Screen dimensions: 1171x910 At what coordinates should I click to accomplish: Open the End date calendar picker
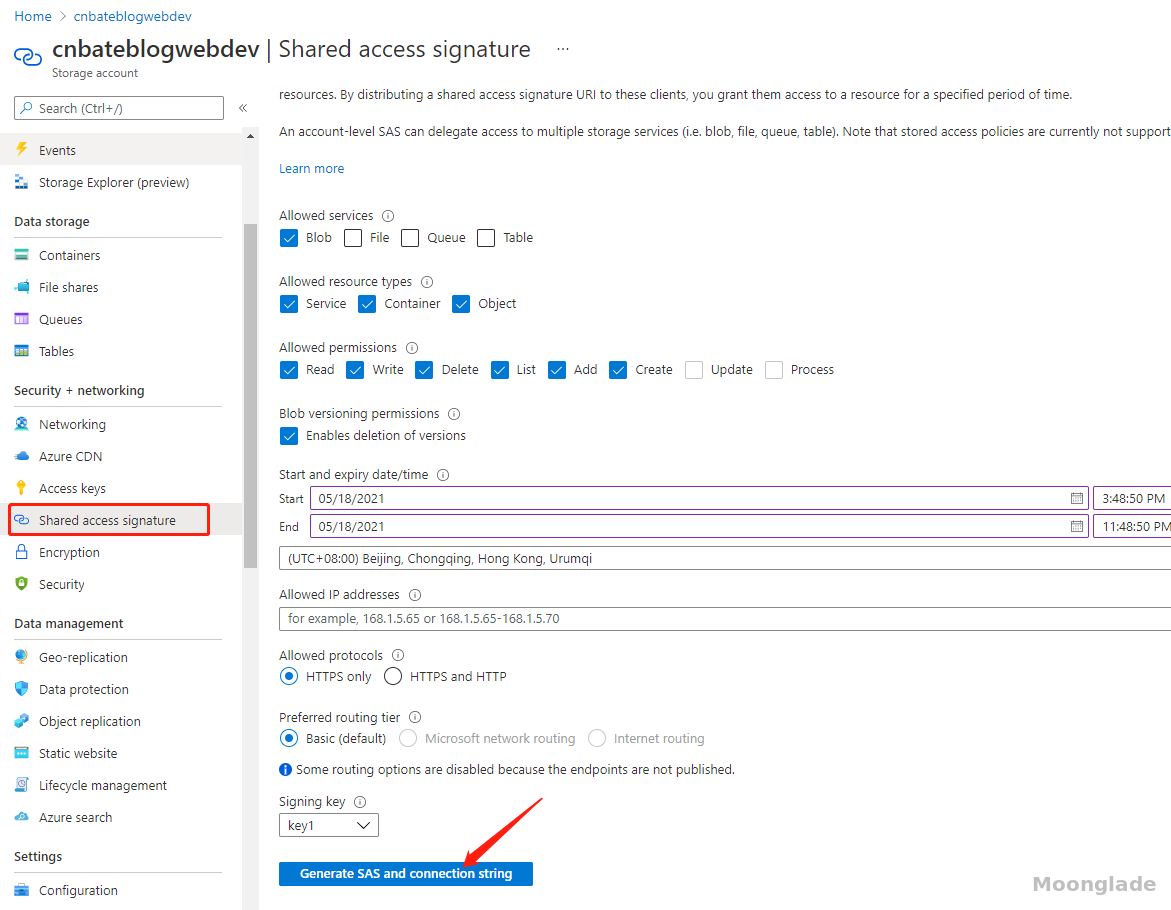coord(1076,526)
